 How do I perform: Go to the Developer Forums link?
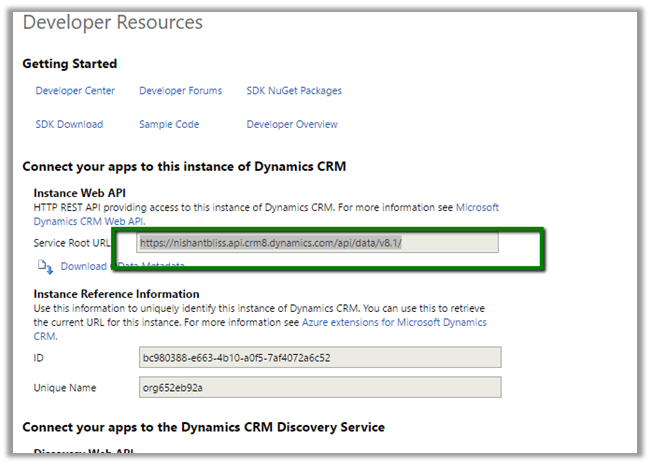tap(180, 91)
